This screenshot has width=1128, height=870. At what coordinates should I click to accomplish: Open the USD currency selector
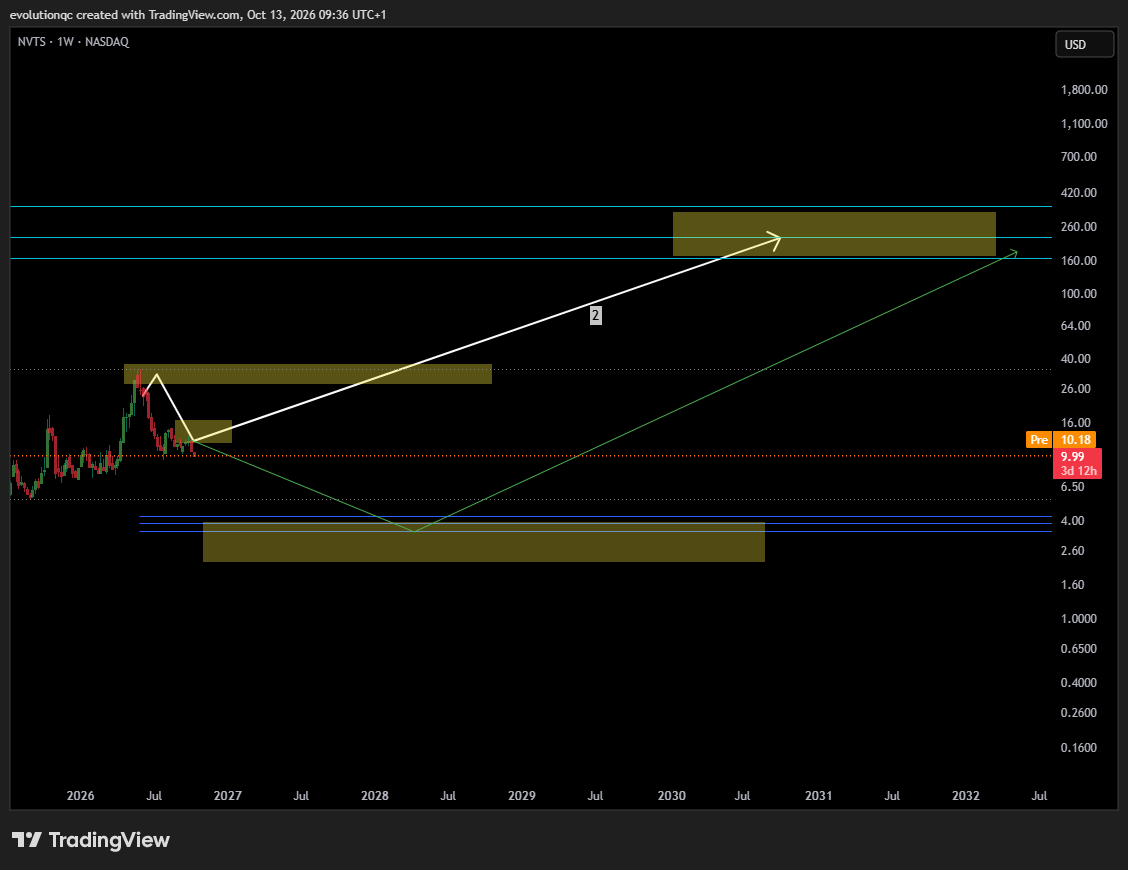tap(1084, 45)
